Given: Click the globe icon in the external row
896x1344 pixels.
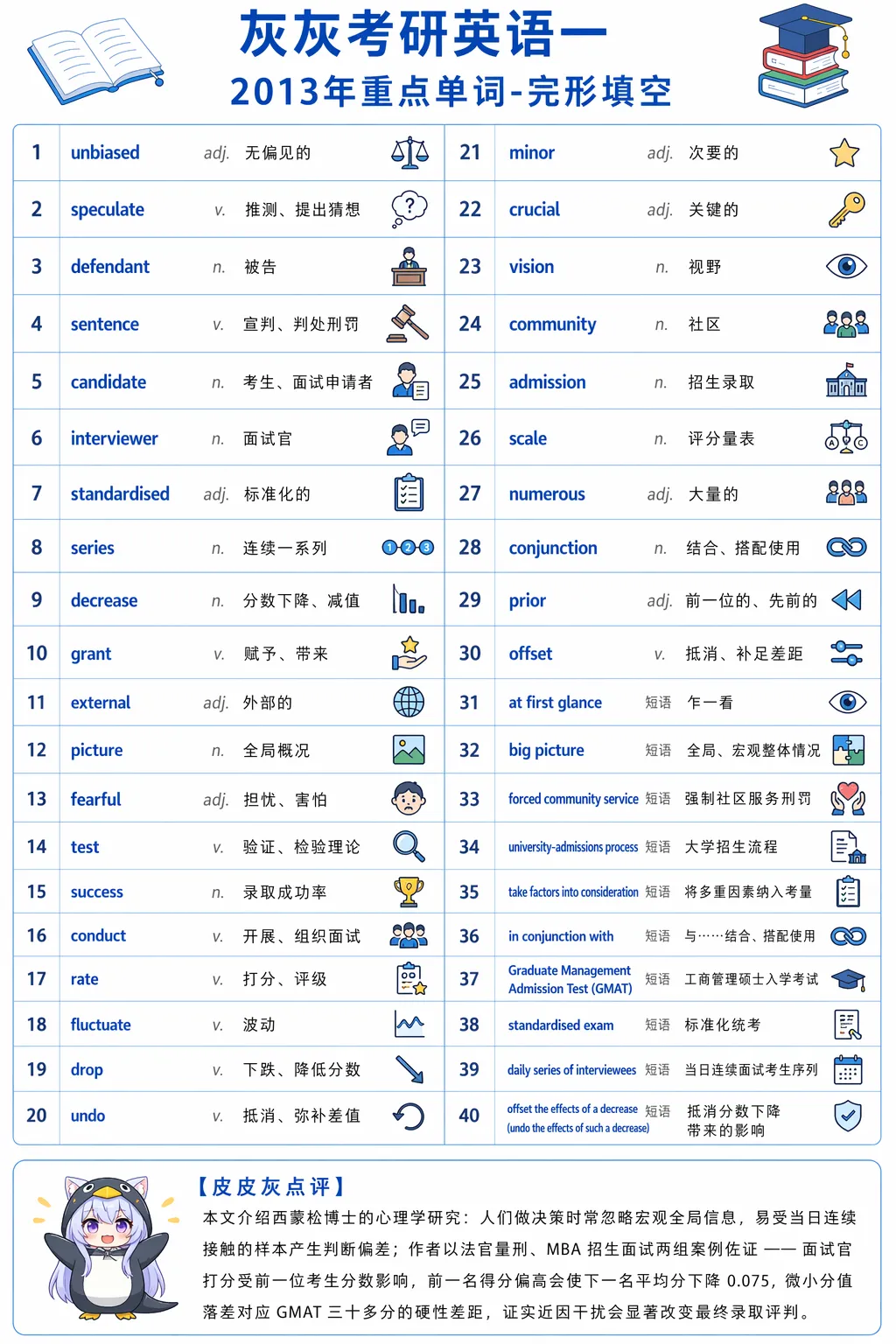Looking at the screenshot, I should (409, 702).
